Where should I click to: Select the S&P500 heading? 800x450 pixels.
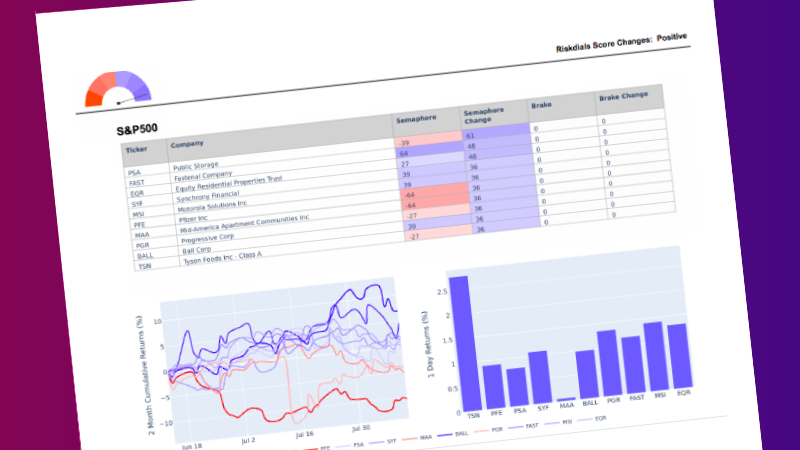tap(137, 130)
